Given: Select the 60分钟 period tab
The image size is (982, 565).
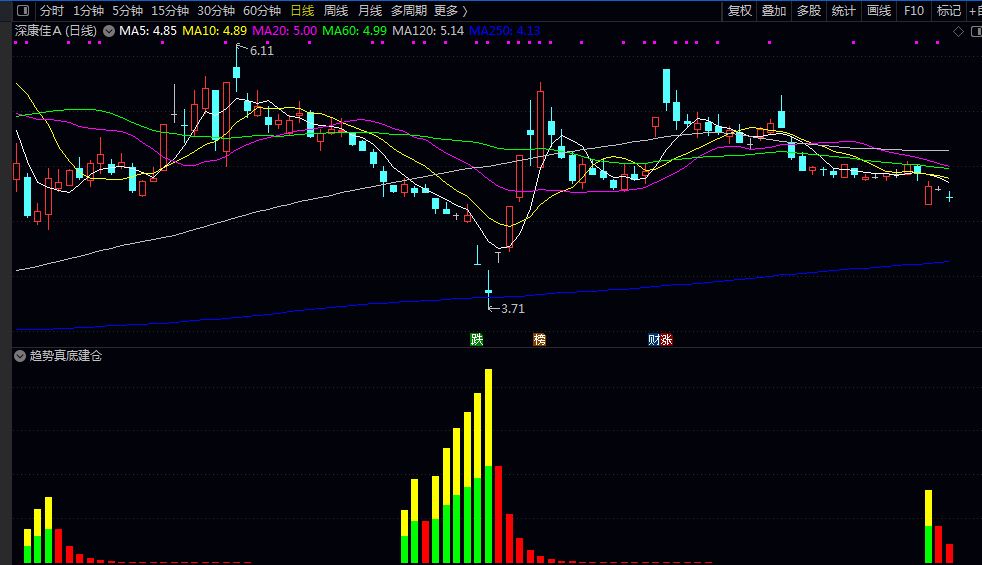Looking at the screenshot, I should tap(262, 11).
